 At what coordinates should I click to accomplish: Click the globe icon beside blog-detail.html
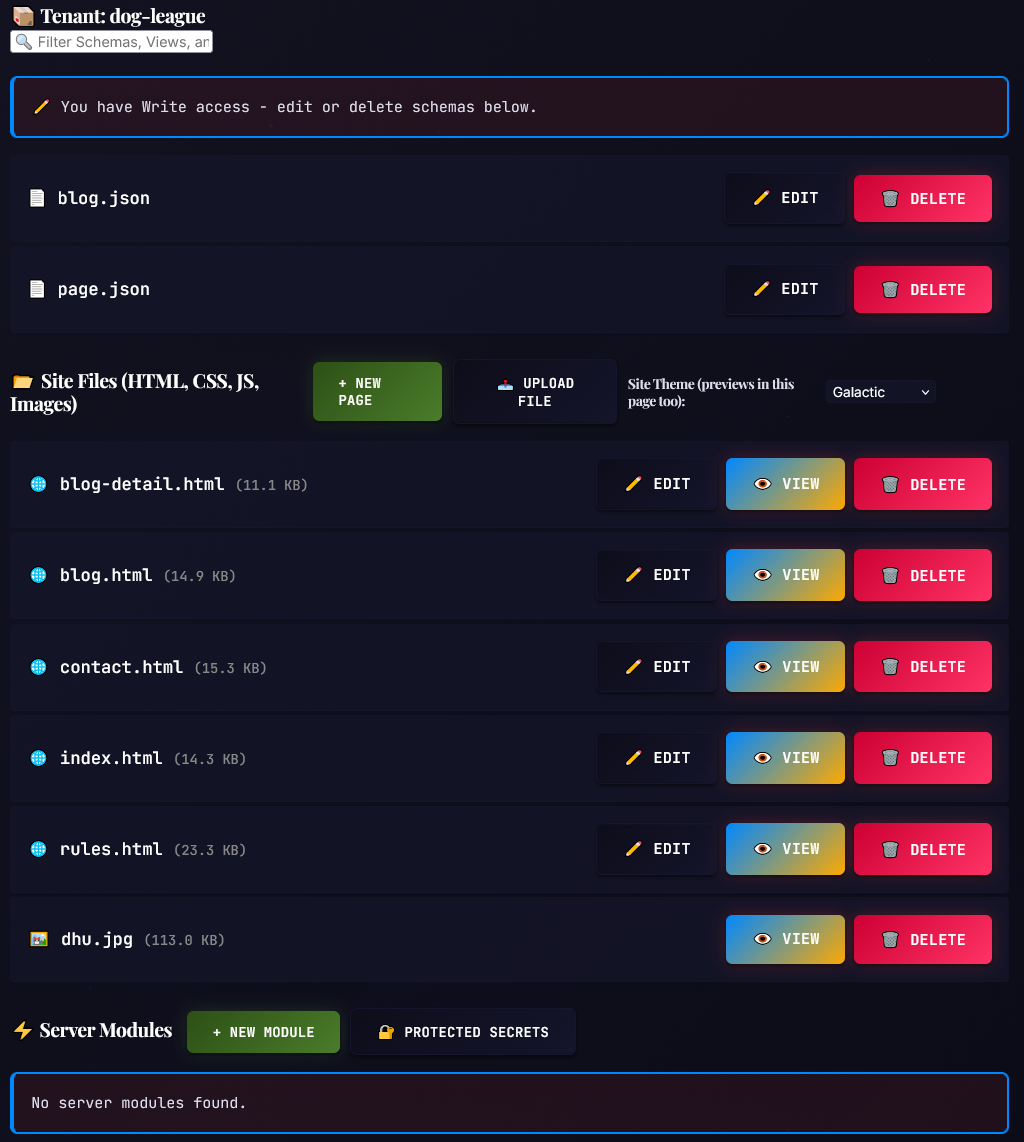click(x=39, y=484)
